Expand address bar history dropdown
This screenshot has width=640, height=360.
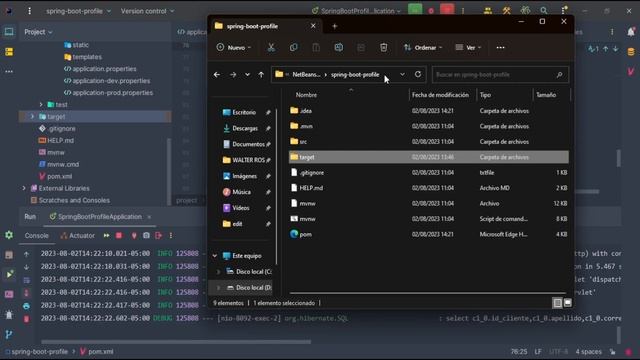pos(402,74)
